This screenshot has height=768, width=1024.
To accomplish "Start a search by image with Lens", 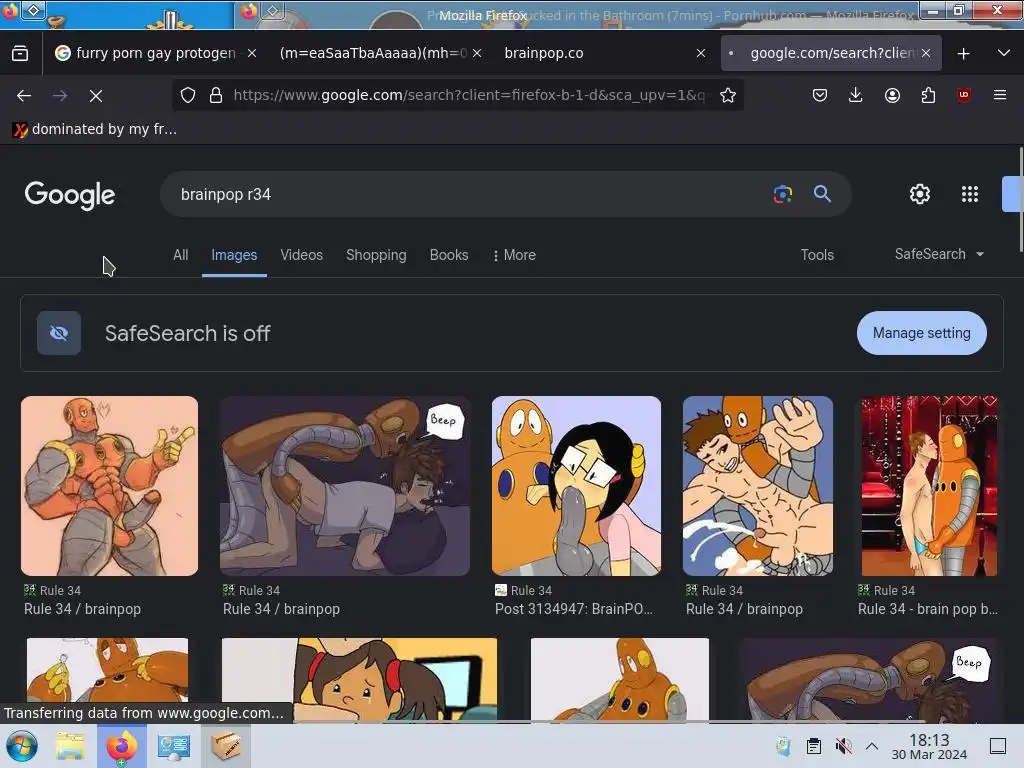I will point(782,194).
